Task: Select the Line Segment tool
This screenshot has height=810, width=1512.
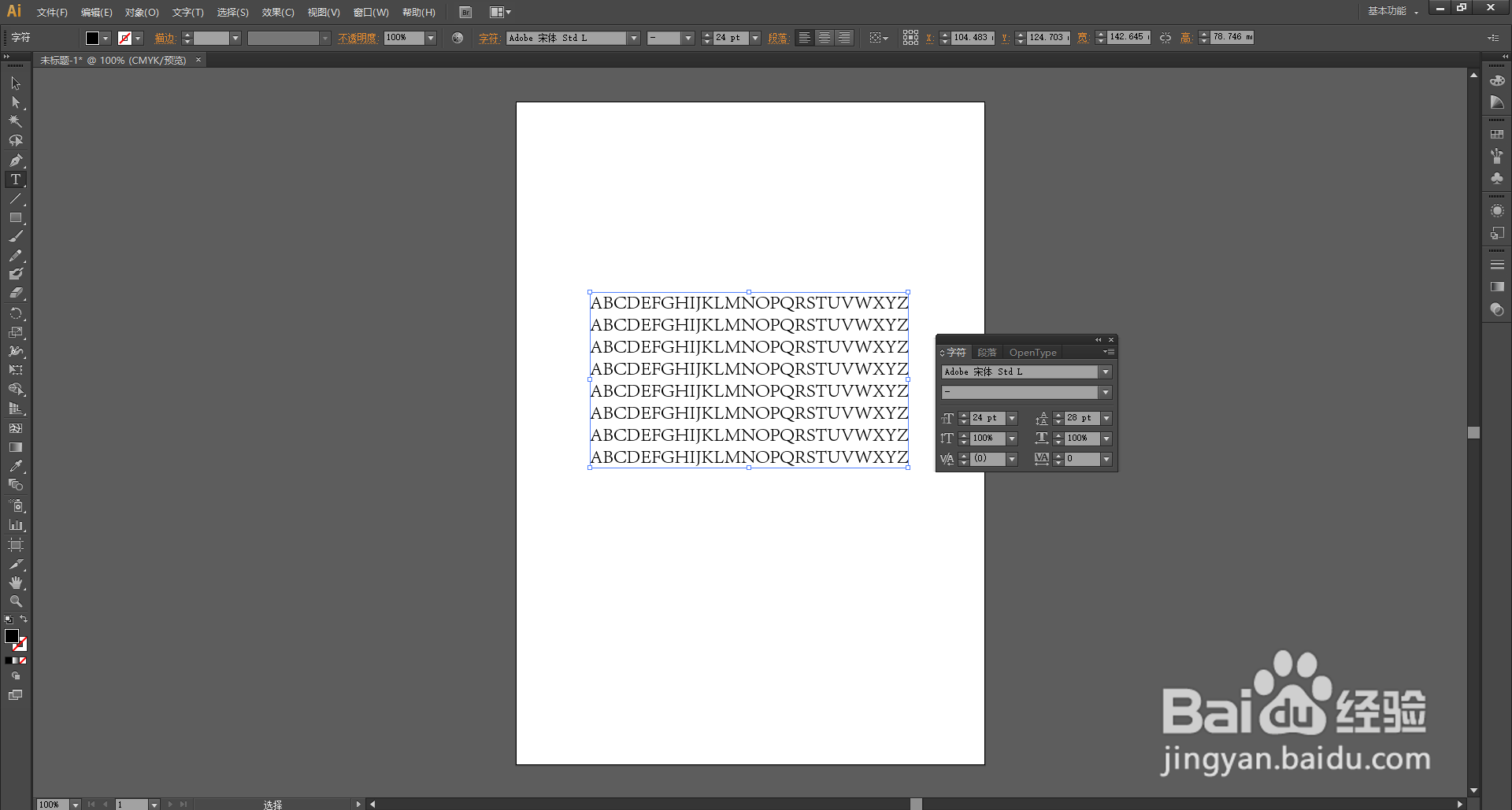Action: click(x=16, y=198)
